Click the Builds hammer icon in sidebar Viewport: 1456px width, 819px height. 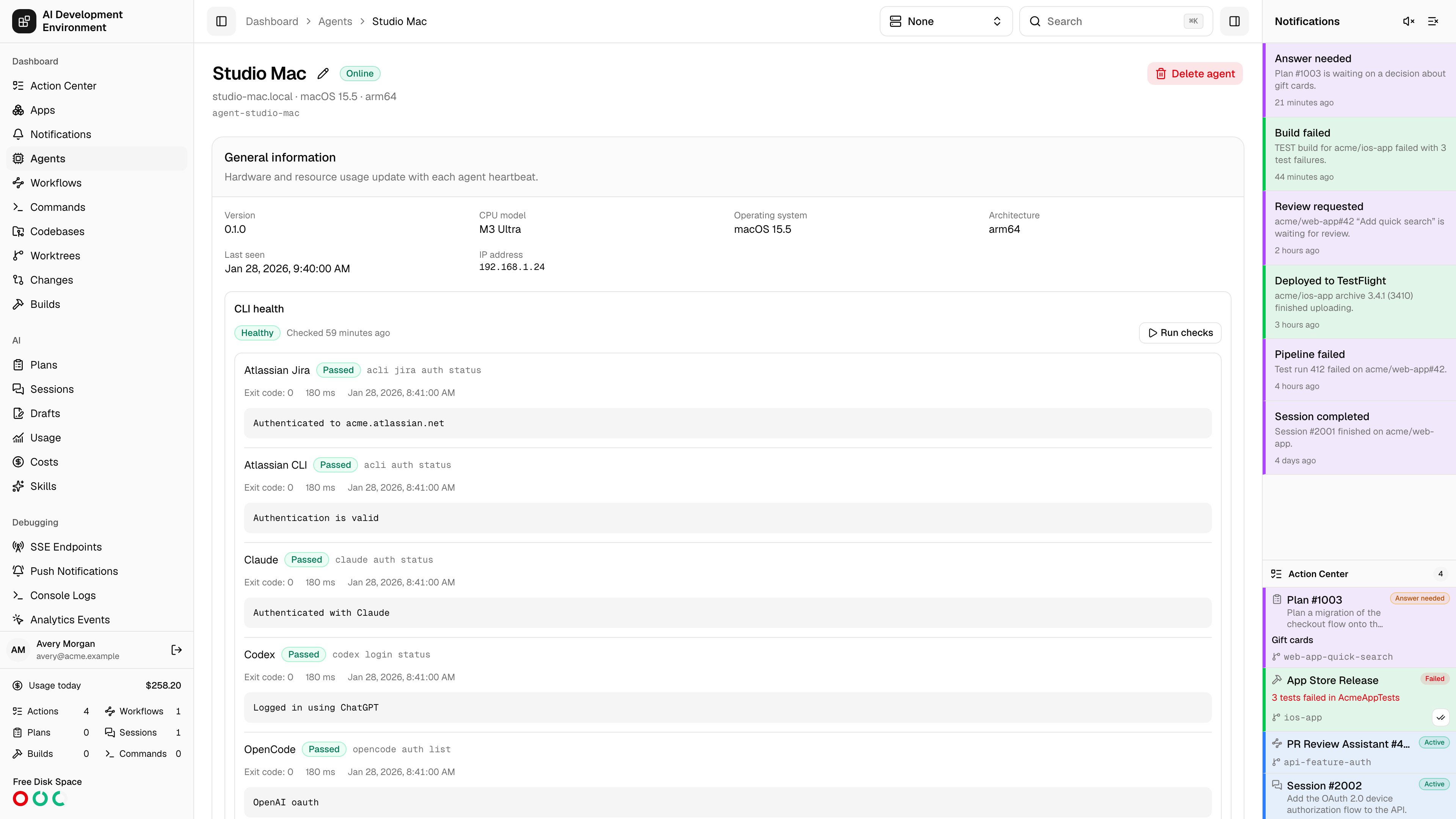(x=18, y=304)
